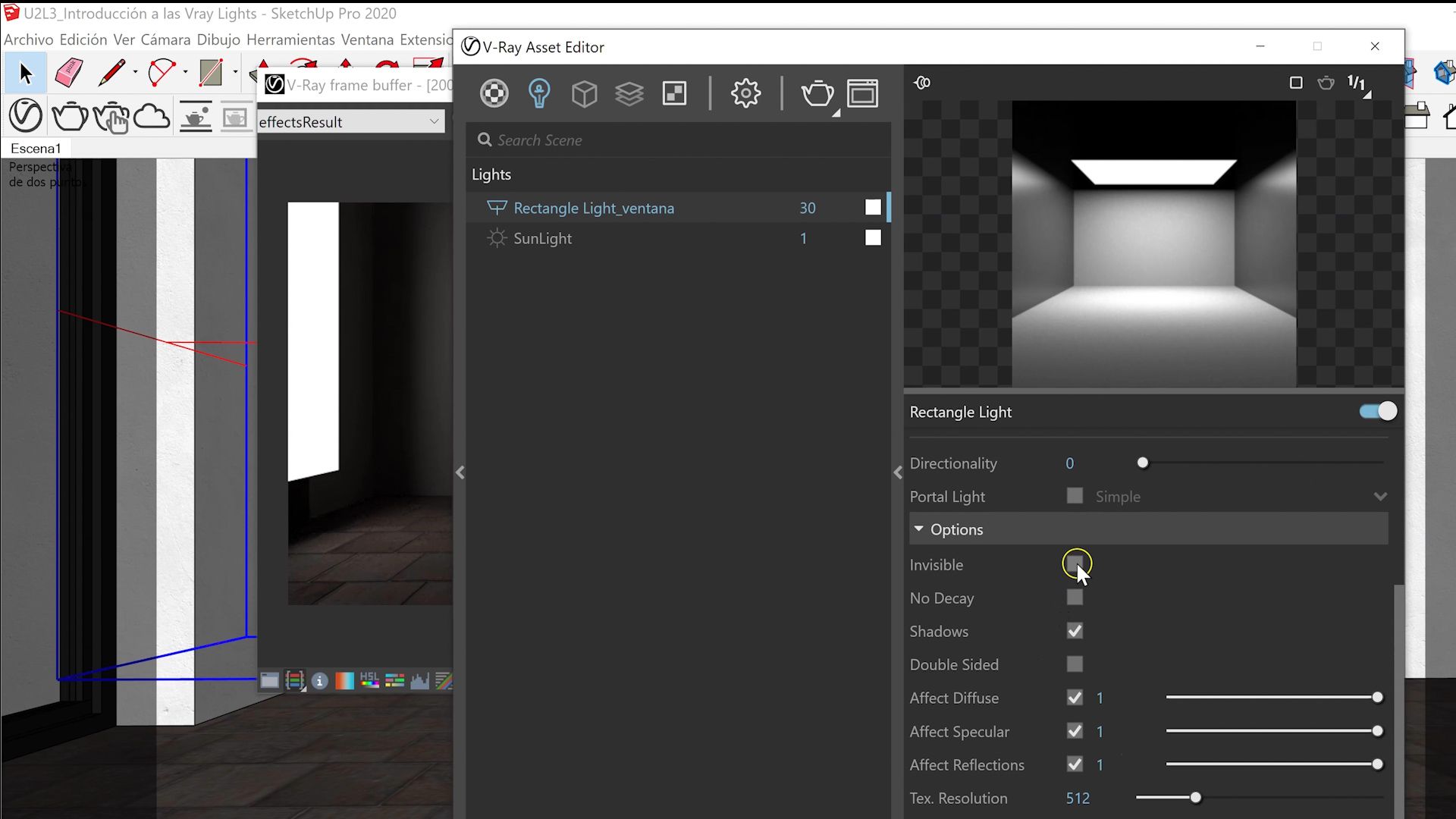Screen dimensions: 1456x819
Task: Collapse the Options section
Action: click(x=920, y=529)
